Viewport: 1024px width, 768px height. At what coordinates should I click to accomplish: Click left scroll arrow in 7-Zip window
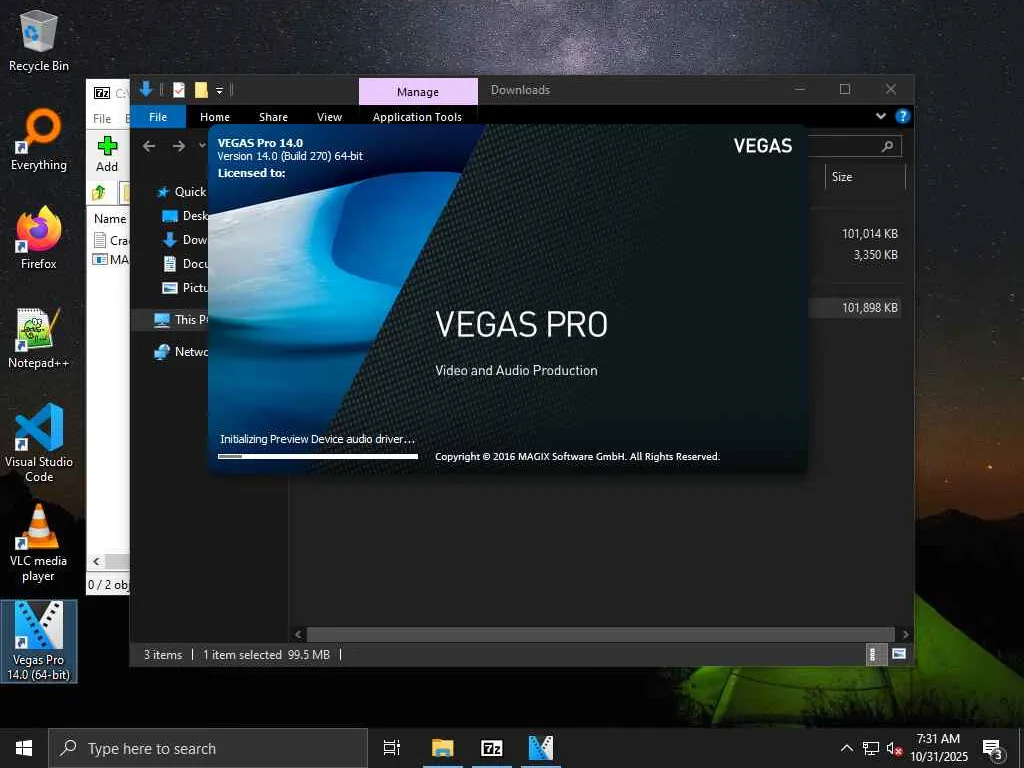coord(97,561)
